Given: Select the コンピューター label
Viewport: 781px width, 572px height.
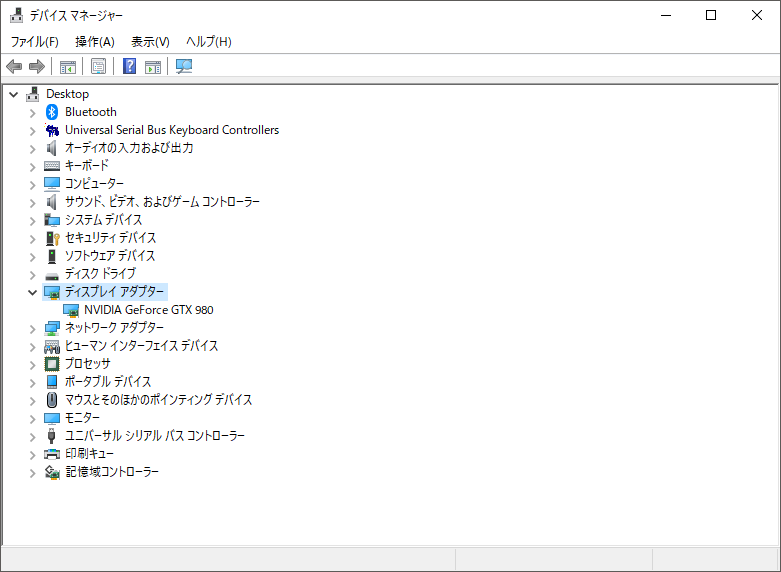Looking at the screenshot, I should pyautogui.click(x=94, y=183).
